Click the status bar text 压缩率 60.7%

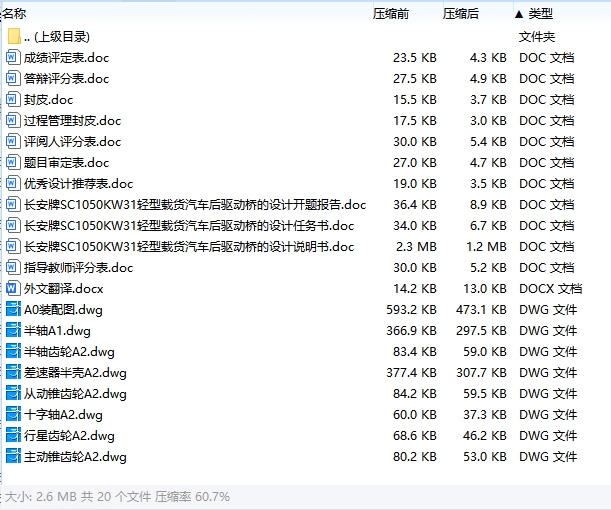192,497
